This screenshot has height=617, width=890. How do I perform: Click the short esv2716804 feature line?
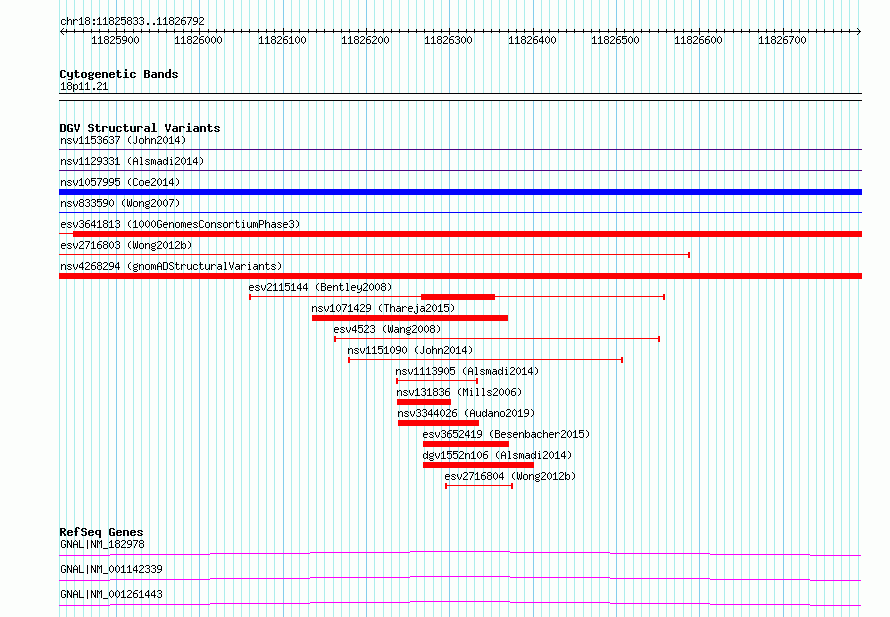pos(479,486)
